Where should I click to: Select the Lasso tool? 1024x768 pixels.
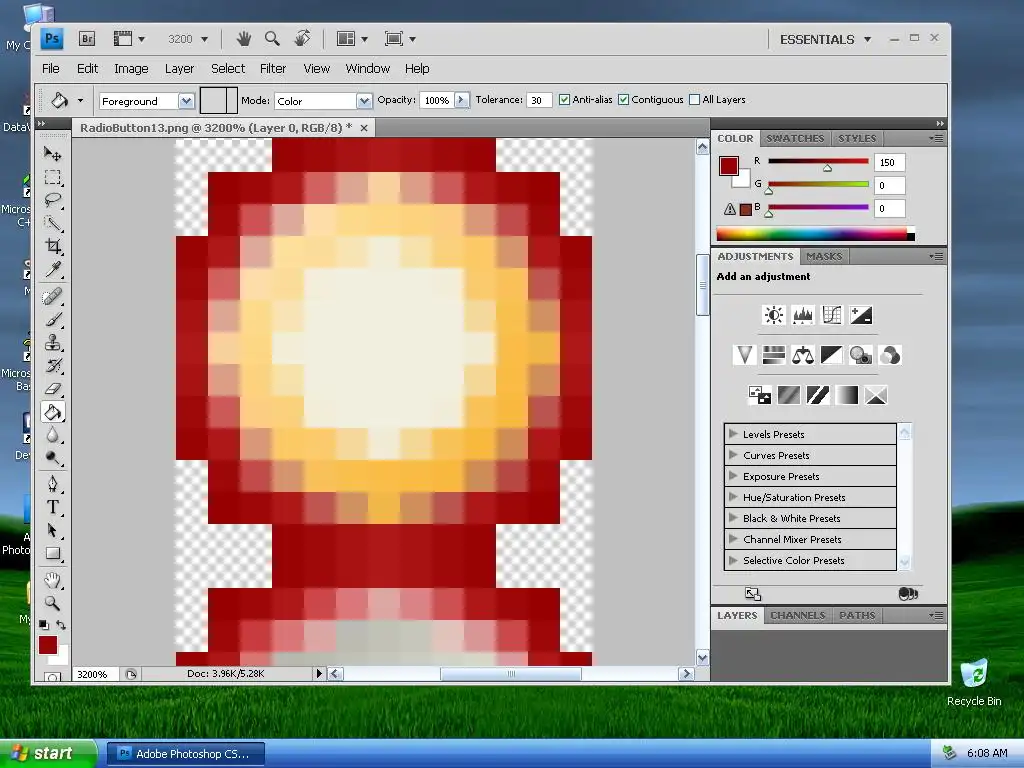[x=52, y=200]
